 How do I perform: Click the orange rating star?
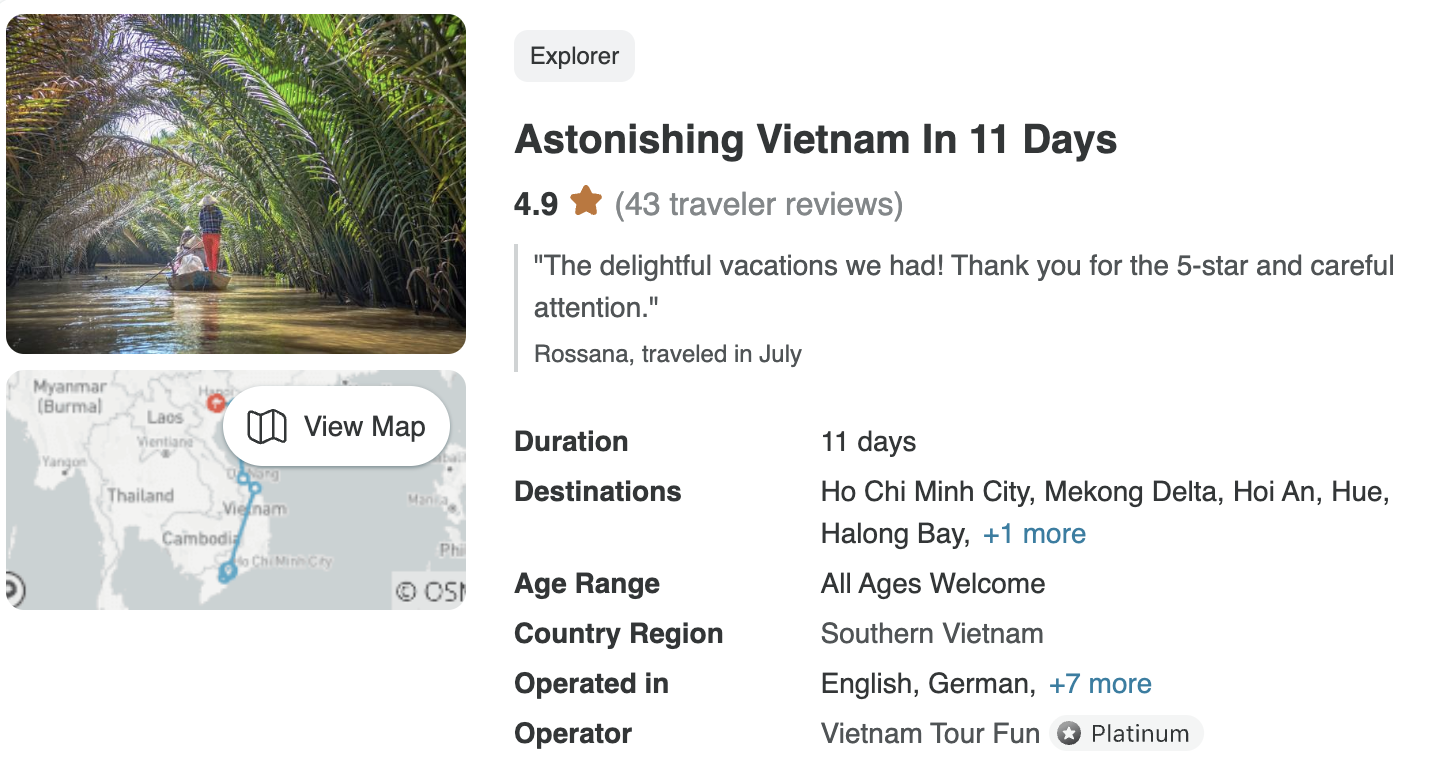click(586, 203)
